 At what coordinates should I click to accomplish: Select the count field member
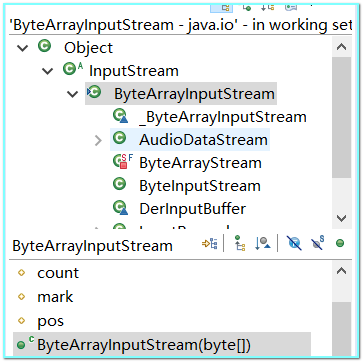tap(58, 273)
